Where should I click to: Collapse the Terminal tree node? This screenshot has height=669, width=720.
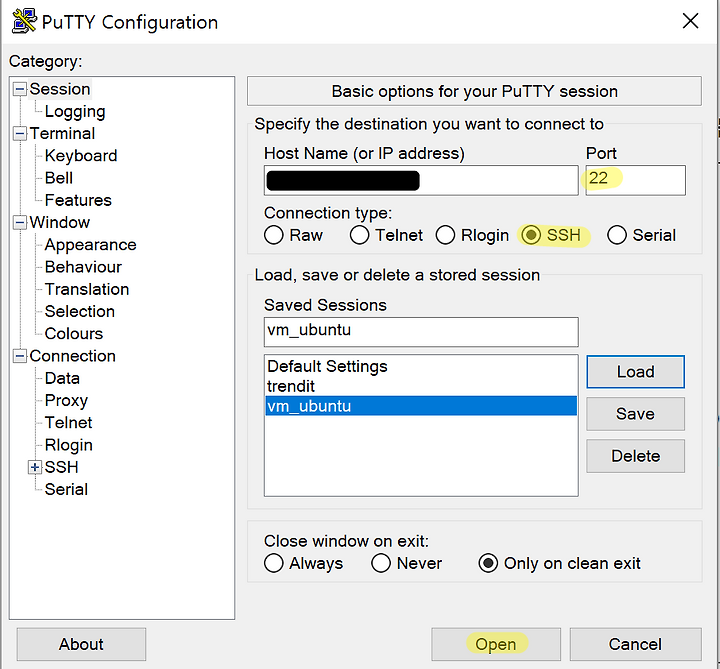[19, 134]
